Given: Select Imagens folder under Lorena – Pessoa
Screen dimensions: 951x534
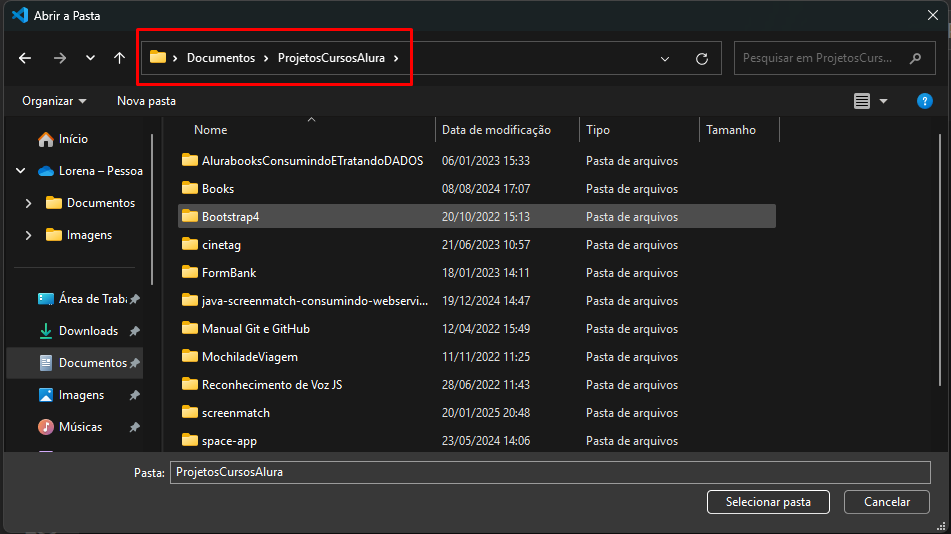Looking at the screenshot, I should (89, 235).
